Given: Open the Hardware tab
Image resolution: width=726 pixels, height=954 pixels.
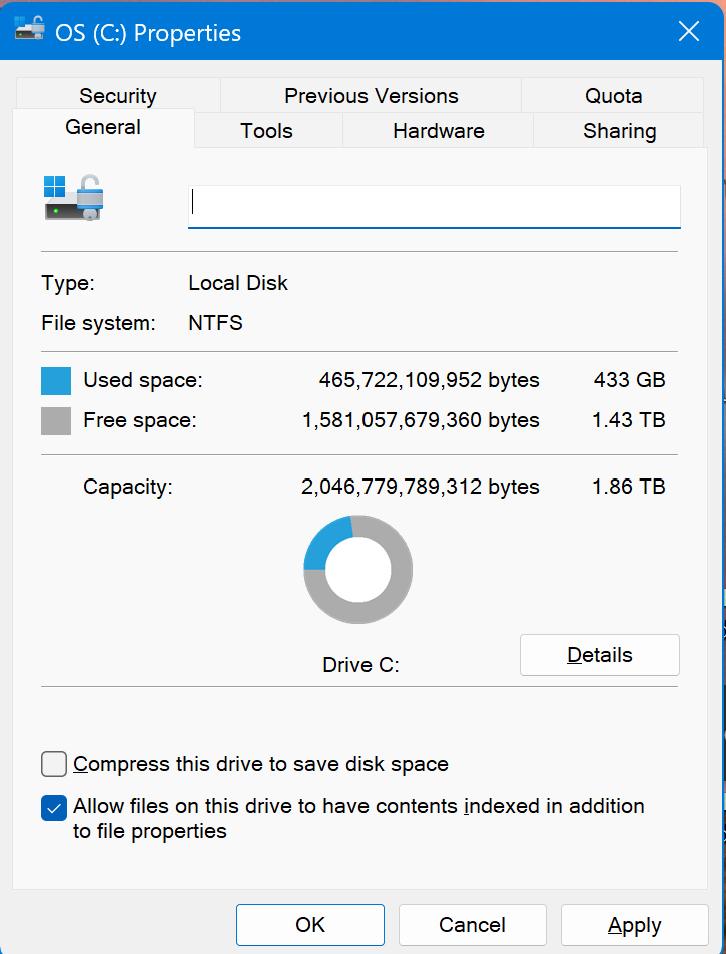Looking at the screenshot, I should [x=438, y=131].
